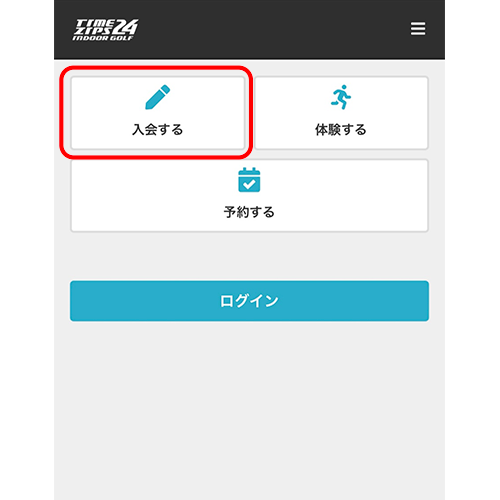Tap the calendar checkmark icon

[x=249, y=180]
